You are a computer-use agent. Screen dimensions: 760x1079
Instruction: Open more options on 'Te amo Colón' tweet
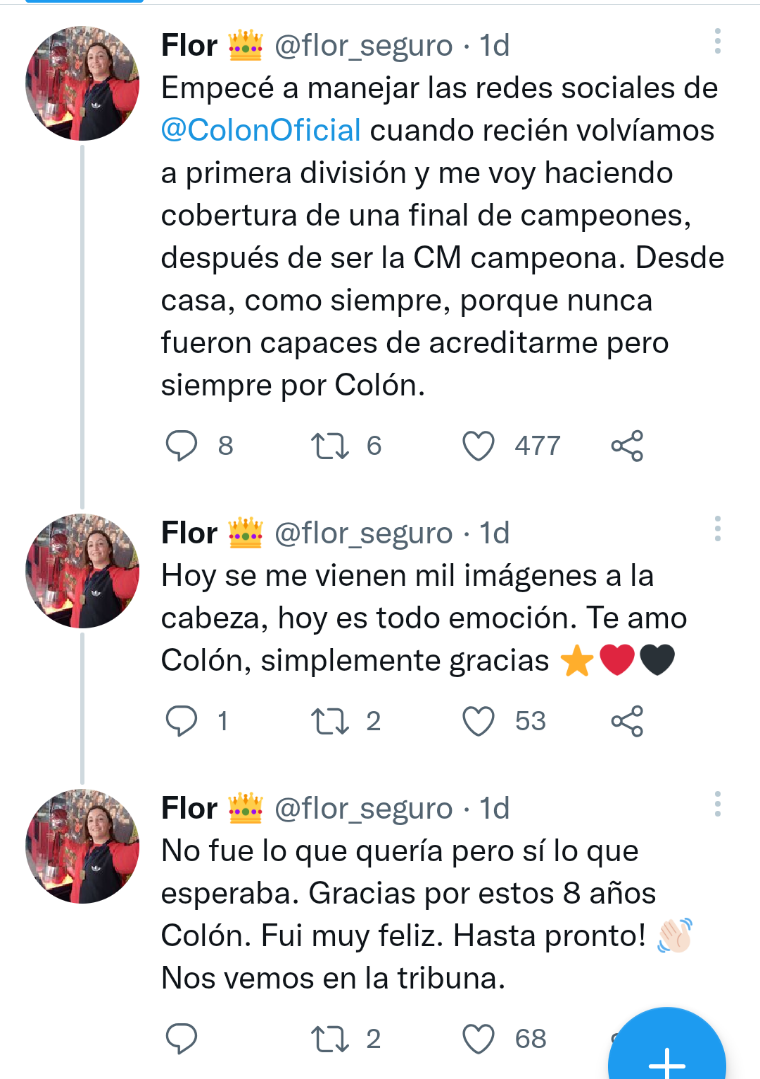pos(717,530)
